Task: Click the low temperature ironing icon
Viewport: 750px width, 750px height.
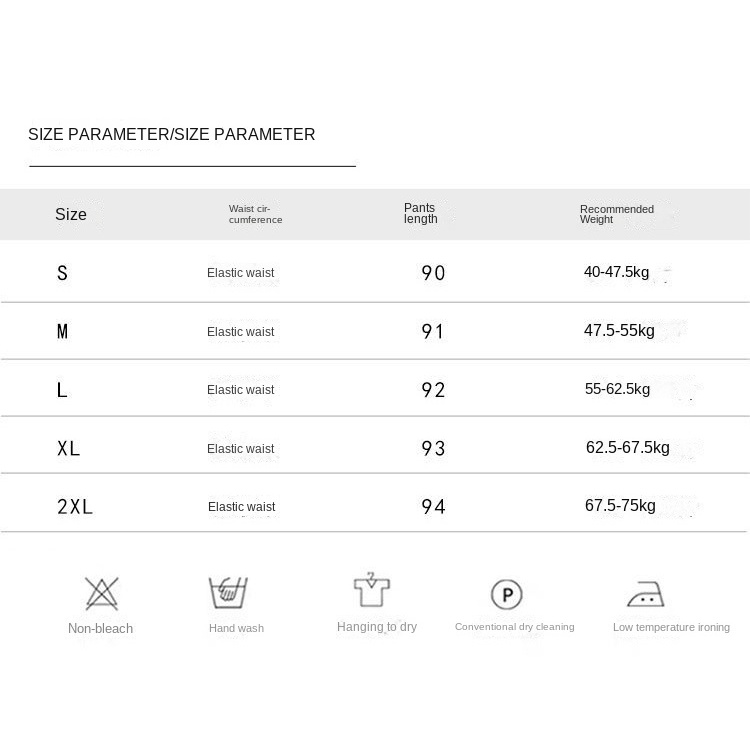Action: [x=645, y=594]
